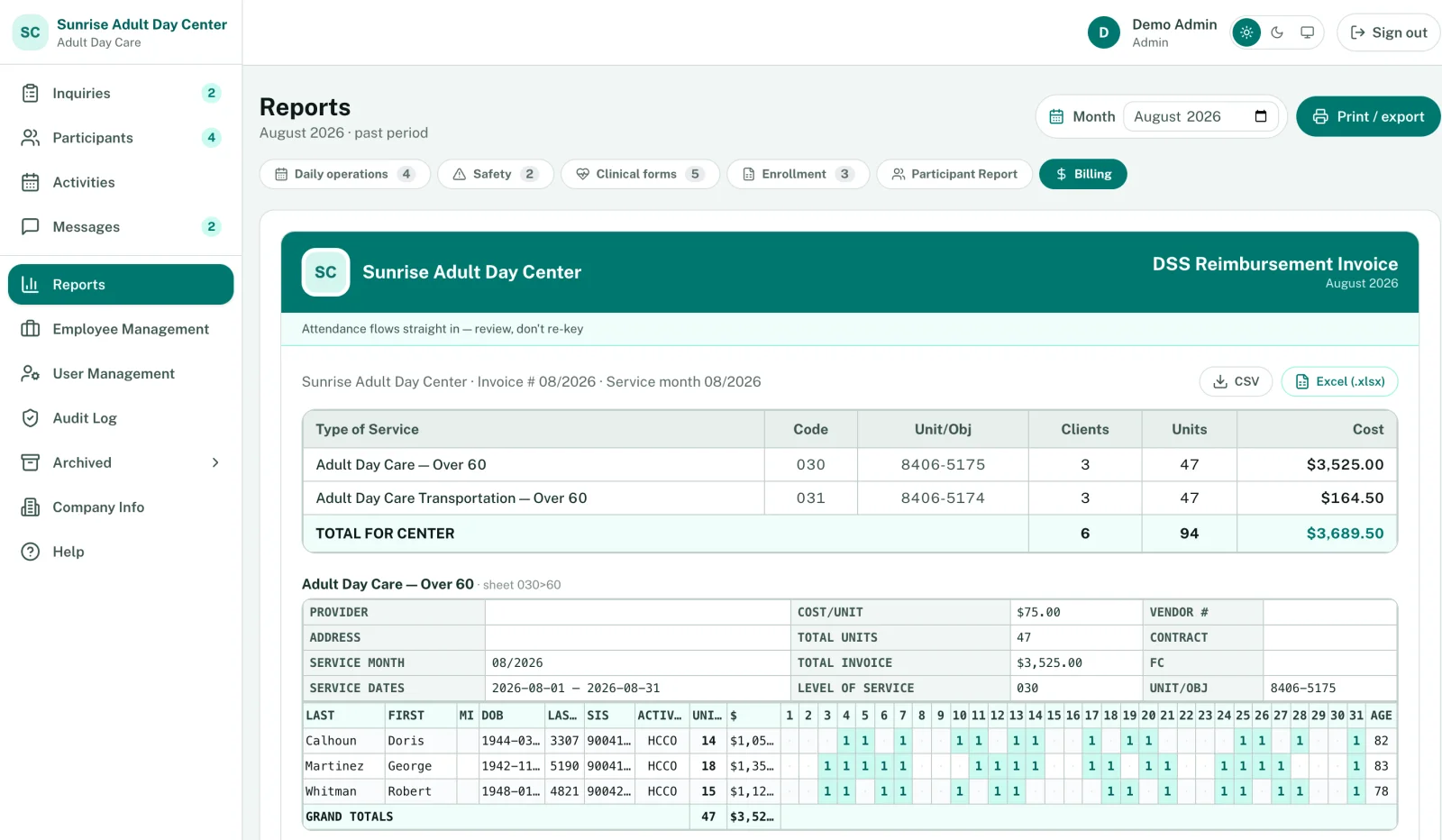Click the DSS Reimbursement Invoice title

1275,264
